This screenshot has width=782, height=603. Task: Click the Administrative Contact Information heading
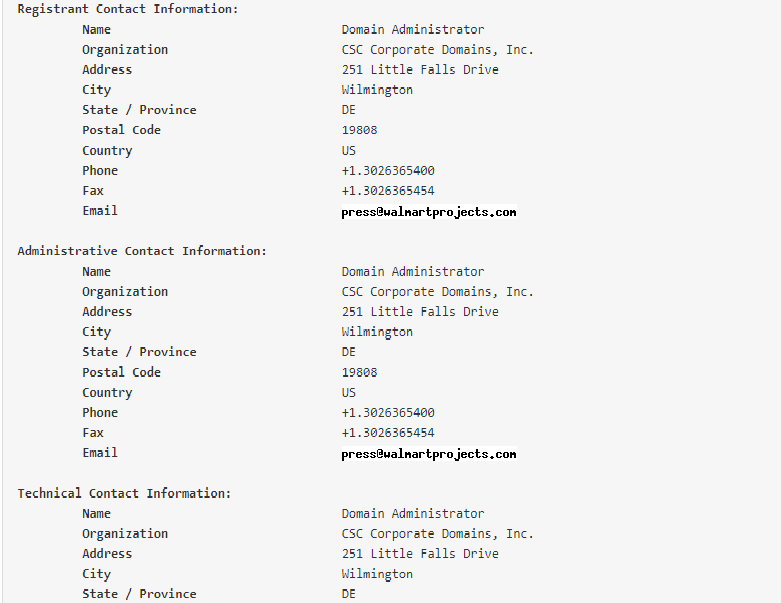pos(142,251)
